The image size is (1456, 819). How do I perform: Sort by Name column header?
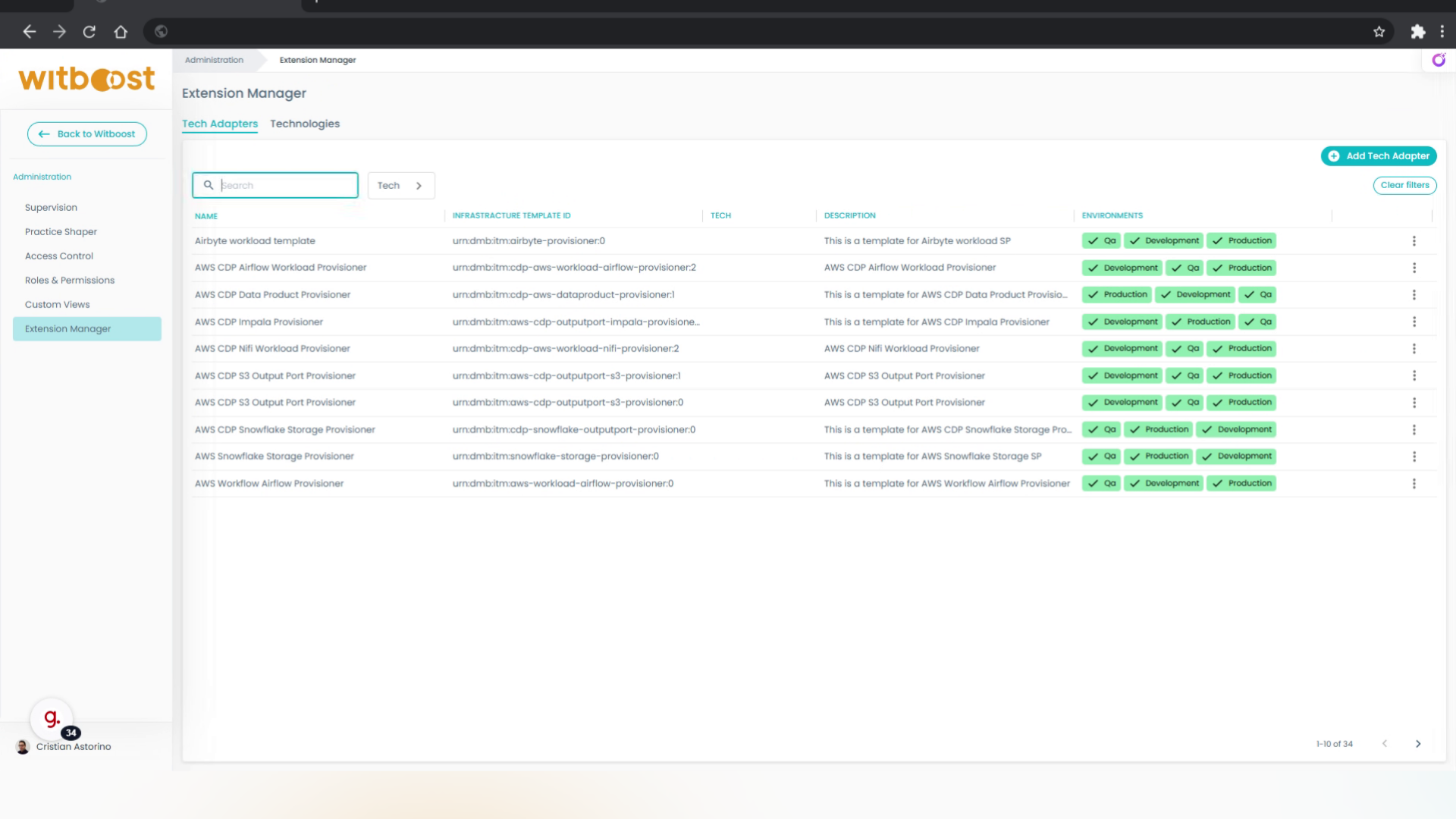point(206,216)
